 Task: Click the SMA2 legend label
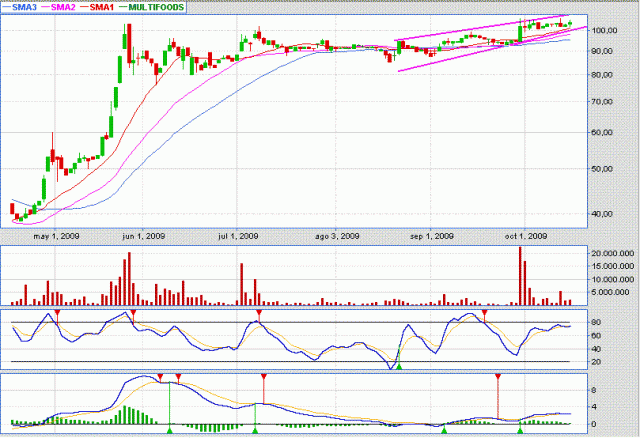point(63,7)
